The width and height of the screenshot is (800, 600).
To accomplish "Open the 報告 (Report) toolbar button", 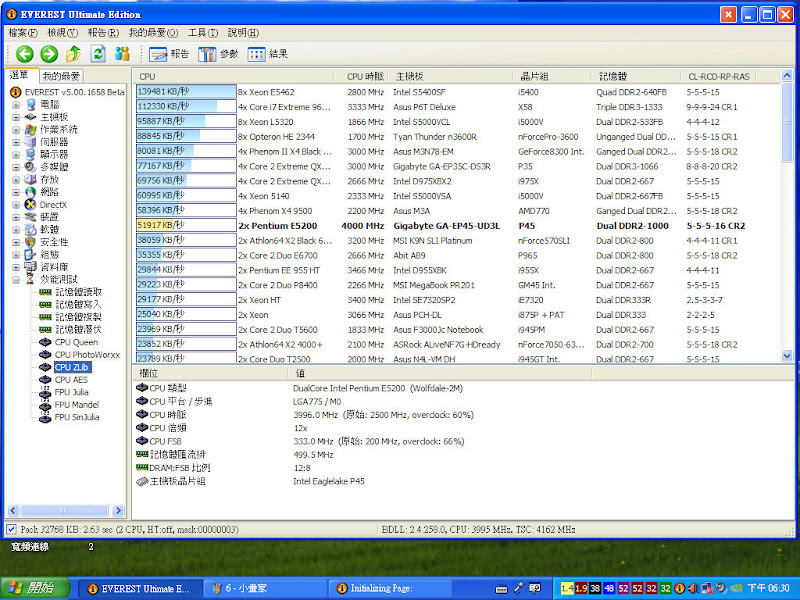I will pos(169,54).
